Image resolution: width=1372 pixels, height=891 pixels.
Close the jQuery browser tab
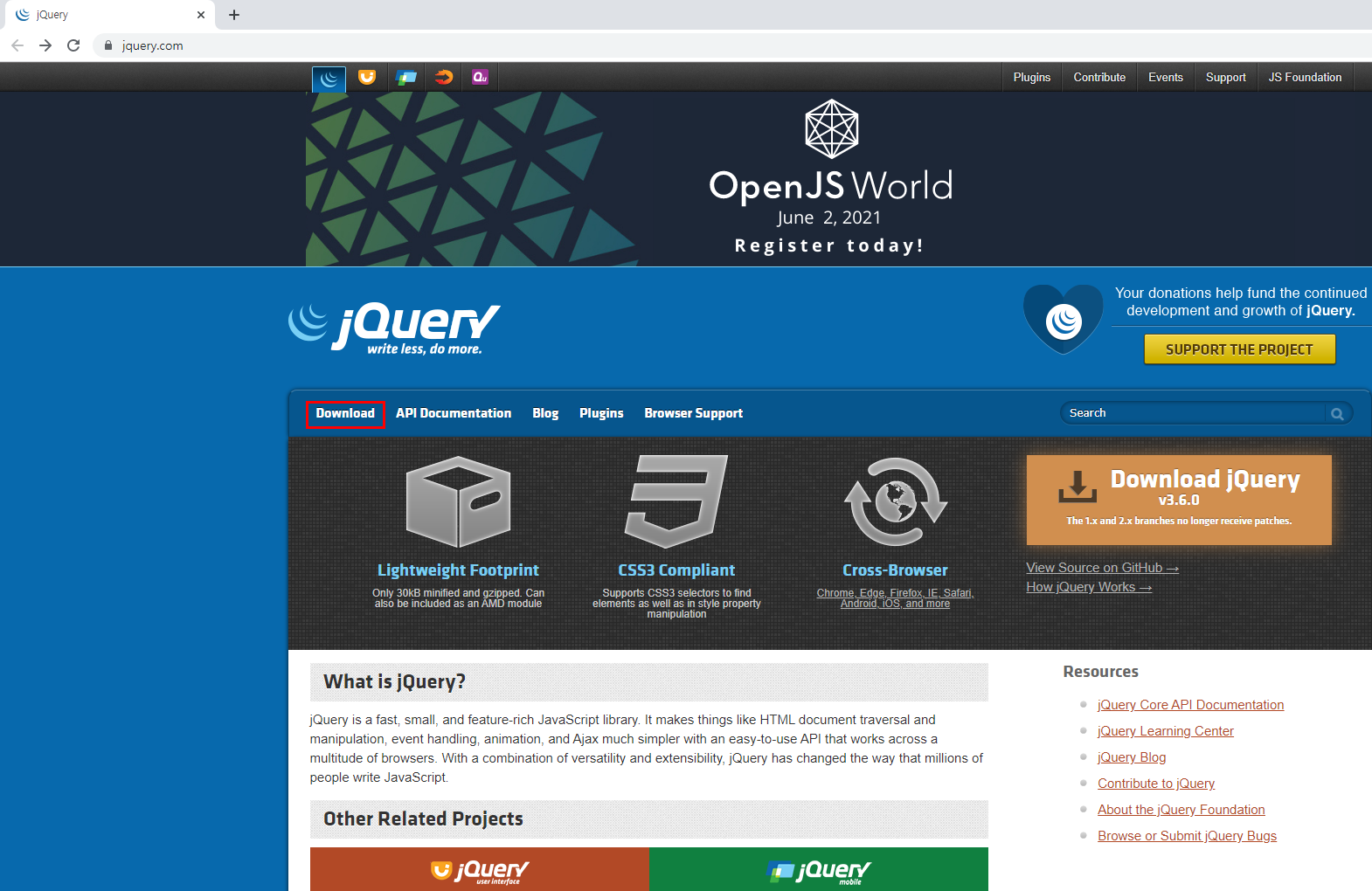tap(201, 15)
